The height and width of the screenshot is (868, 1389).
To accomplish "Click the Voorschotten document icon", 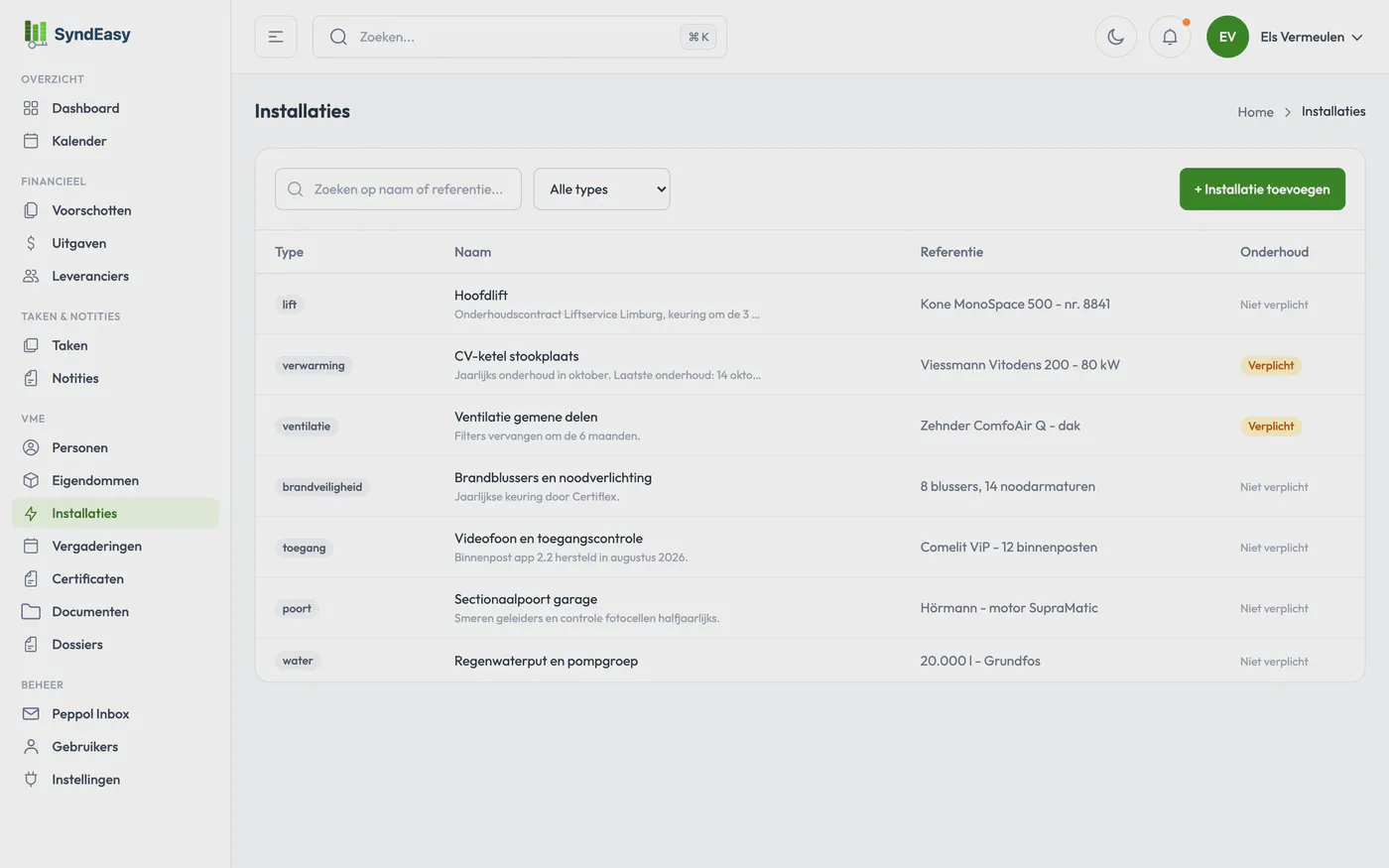I will [x=31, y=210].
